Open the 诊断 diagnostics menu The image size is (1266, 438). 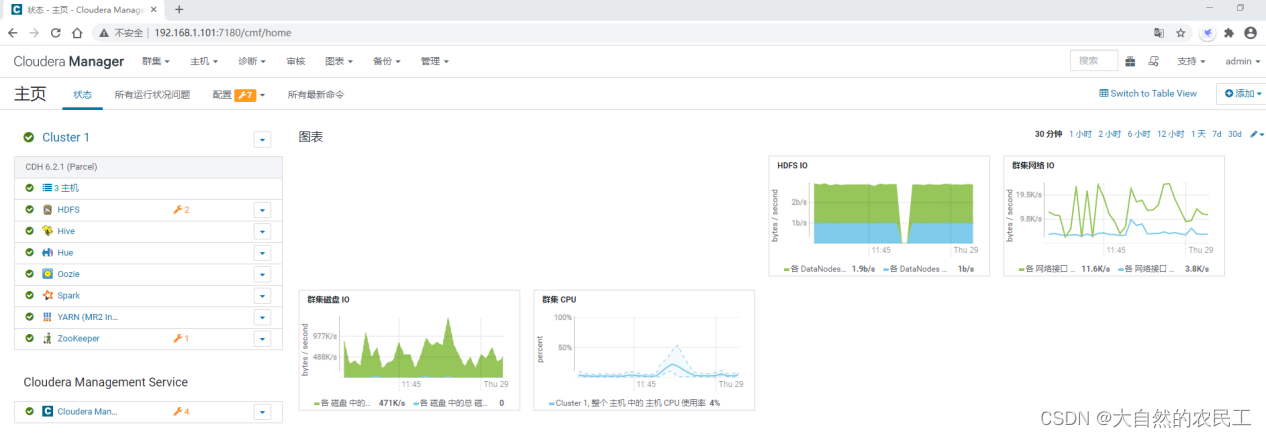pos(252,61)
